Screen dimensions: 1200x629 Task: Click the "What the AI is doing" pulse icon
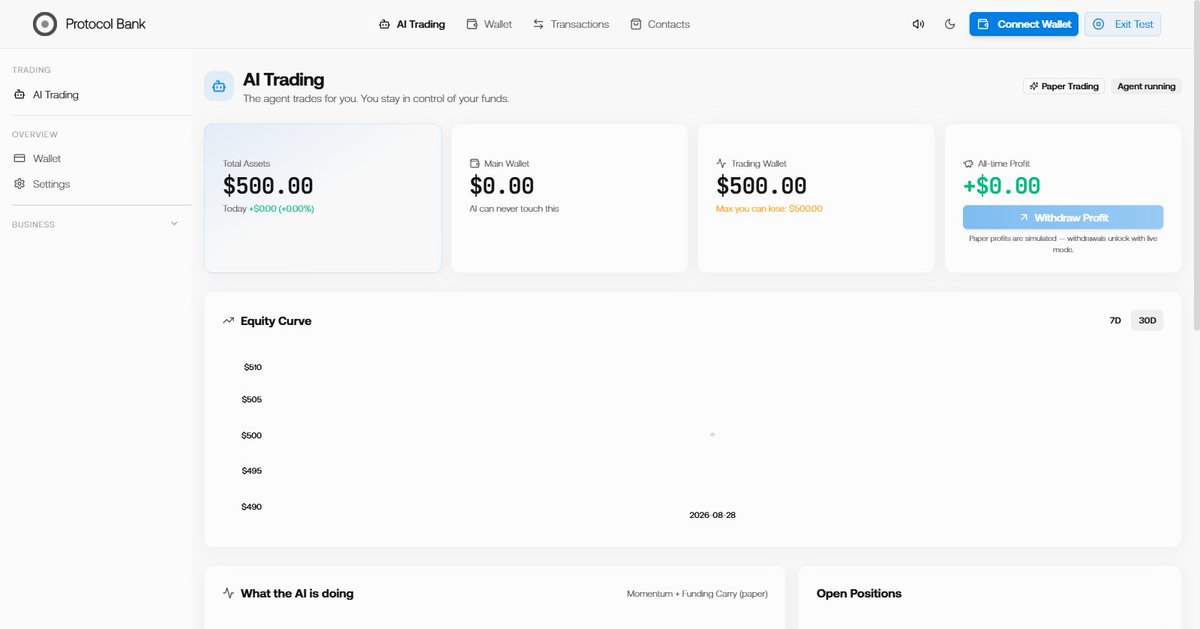coord(228,593)
